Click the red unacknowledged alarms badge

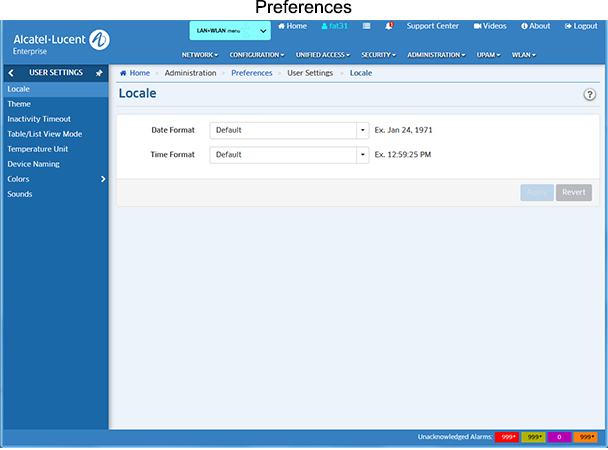[508, 438]
